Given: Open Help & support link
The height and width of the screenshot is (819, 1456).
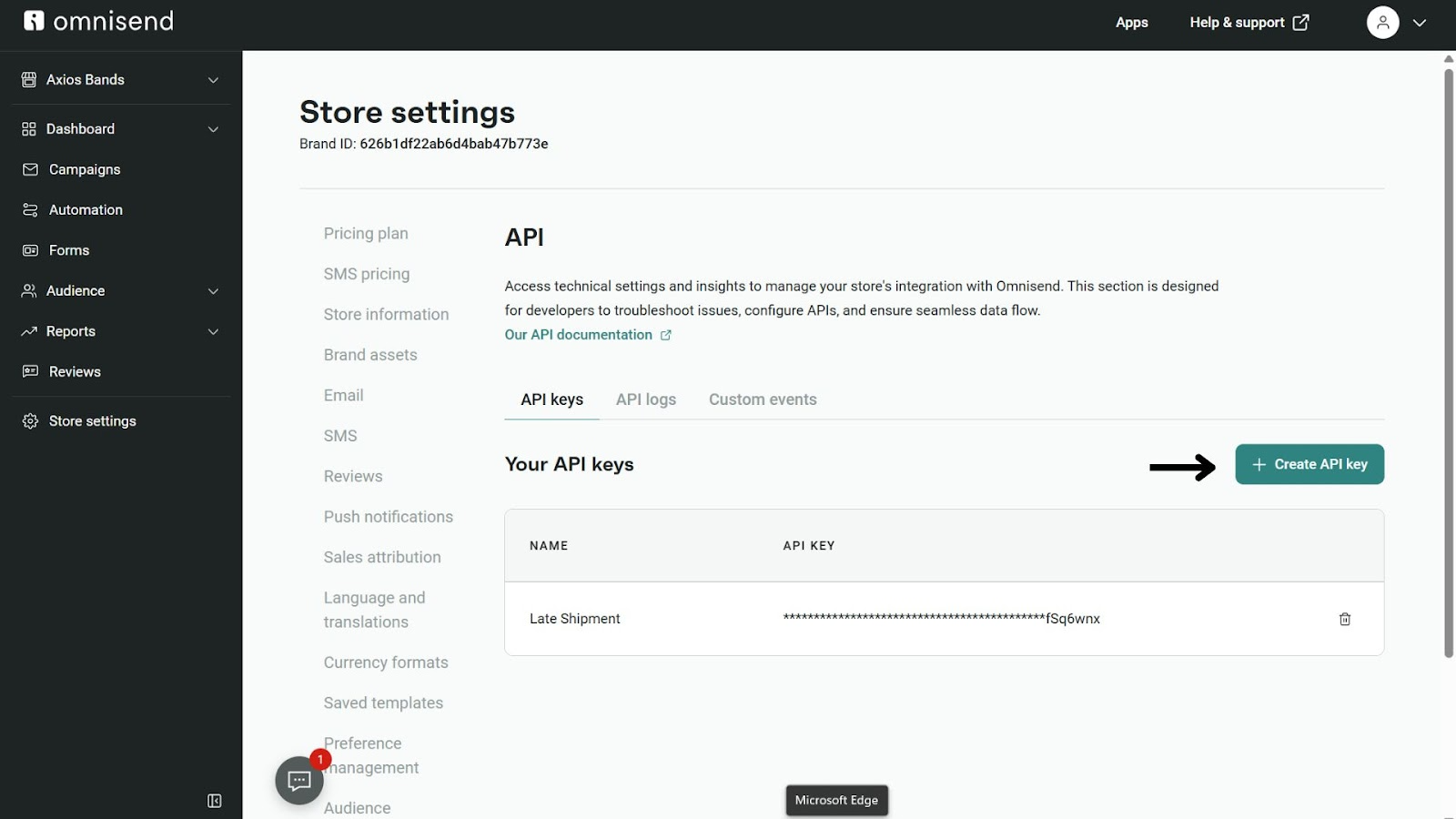Looking at the screenshot, I should [x=1249, y=23].
